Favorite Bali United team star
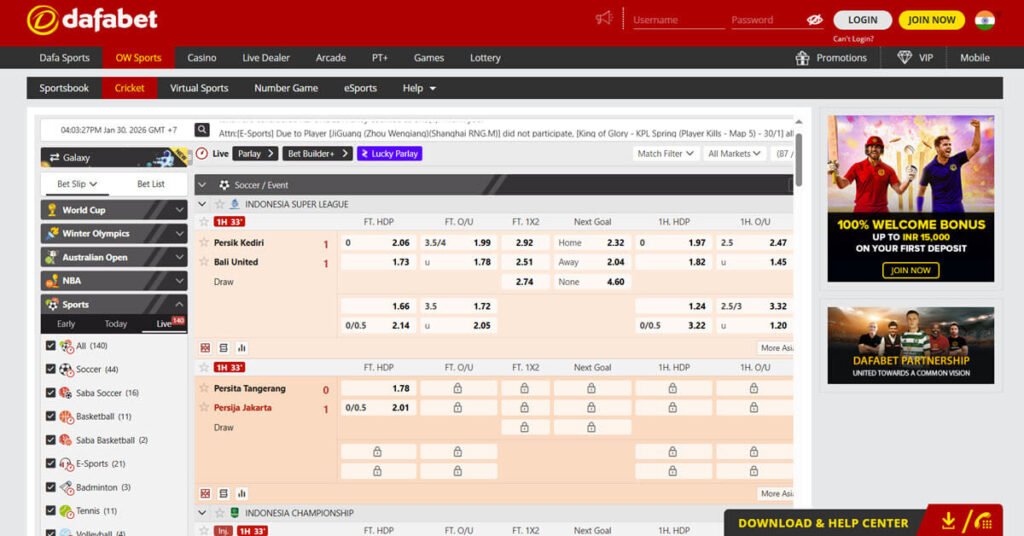 (x=204, y=262)
